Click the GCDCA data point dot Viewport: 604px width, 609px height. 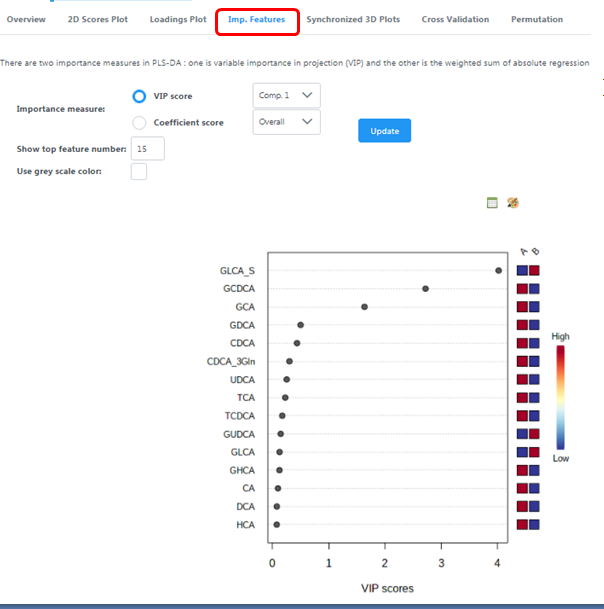(426, 288)
